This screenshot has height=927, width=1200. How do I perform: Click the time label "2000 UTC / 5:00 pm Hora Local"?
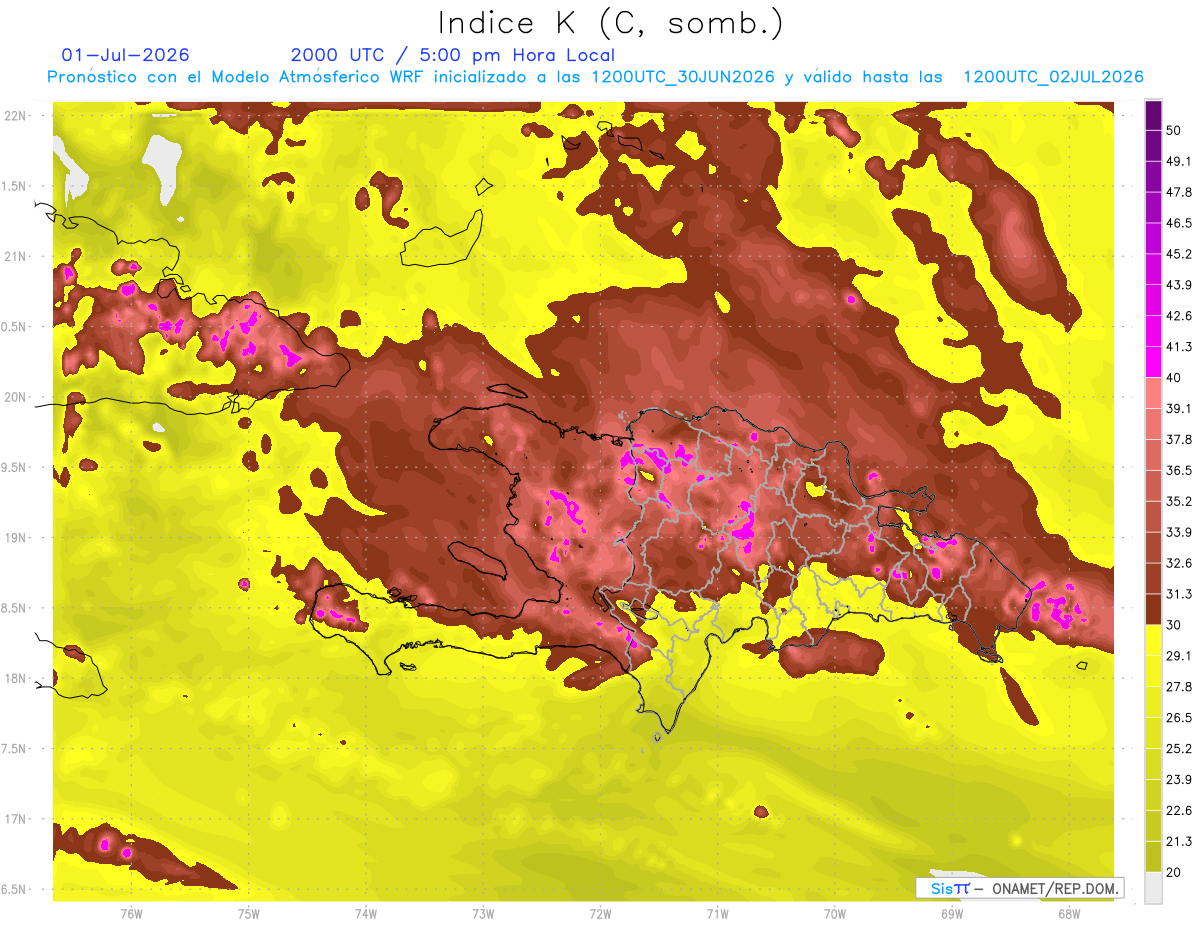452,55
